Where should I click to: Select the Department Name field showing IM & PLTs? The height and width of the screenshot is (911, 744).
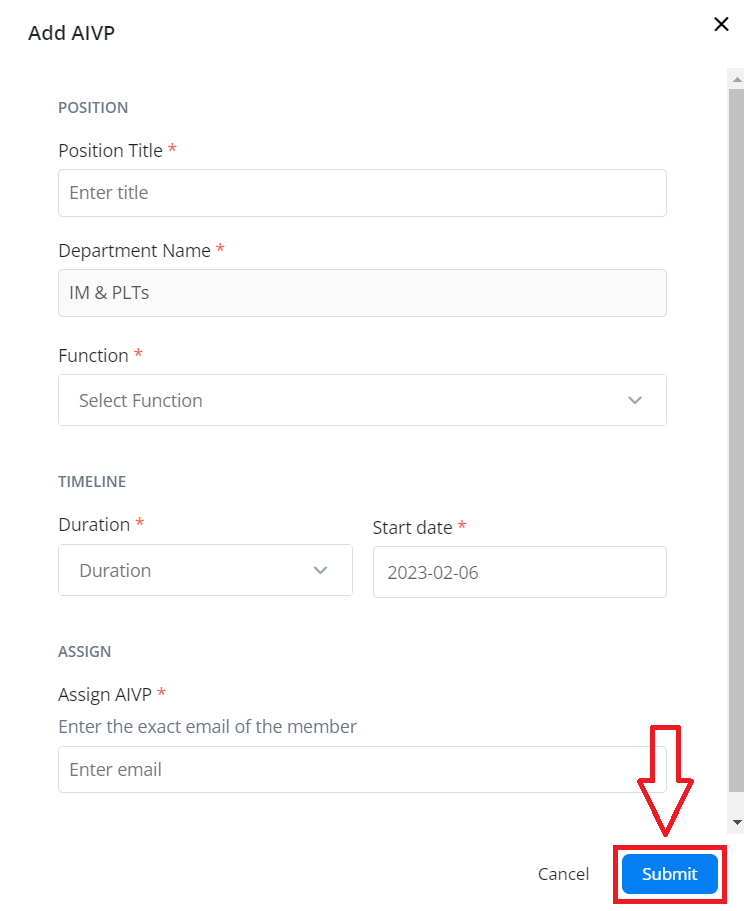pos(362,293)
